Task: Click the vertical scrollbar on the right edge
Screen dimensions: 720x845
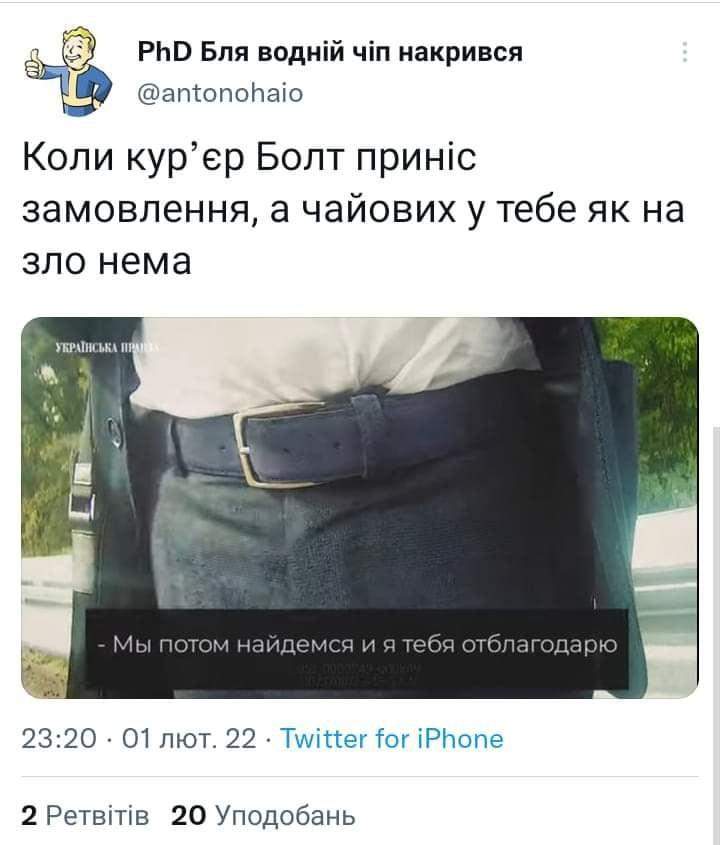Action: (716, 636)
